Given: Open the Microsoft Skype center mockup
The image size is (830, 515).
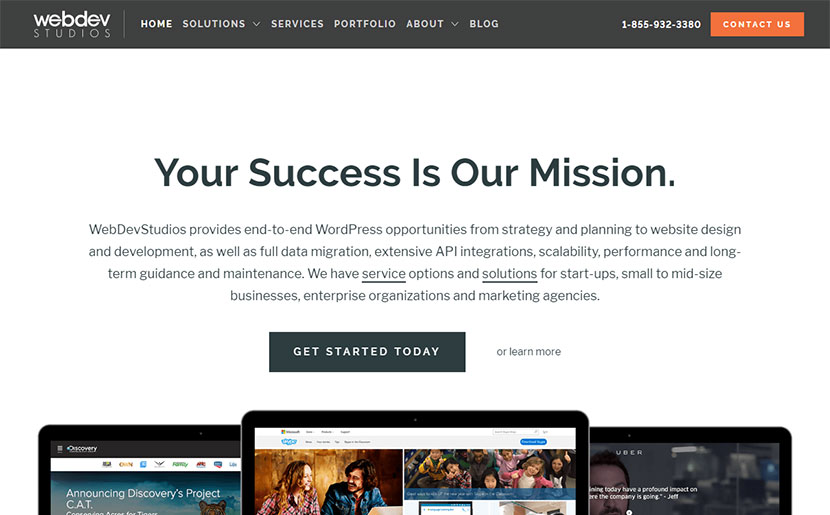Looking at the screenshot, I should [x=415, y=463].
